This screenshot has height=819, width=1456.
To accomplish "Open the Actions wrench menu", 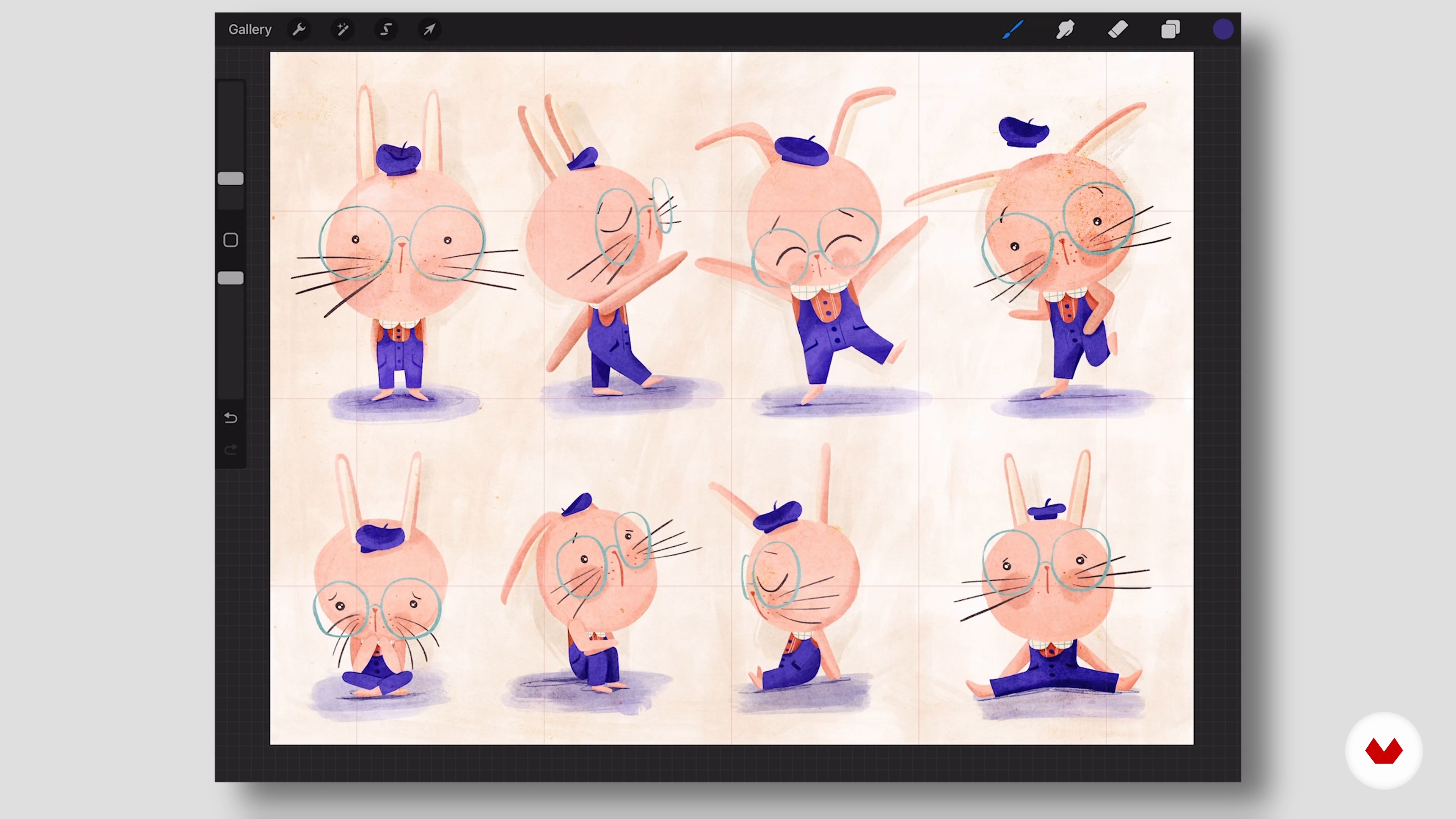I will coord(299,30).
